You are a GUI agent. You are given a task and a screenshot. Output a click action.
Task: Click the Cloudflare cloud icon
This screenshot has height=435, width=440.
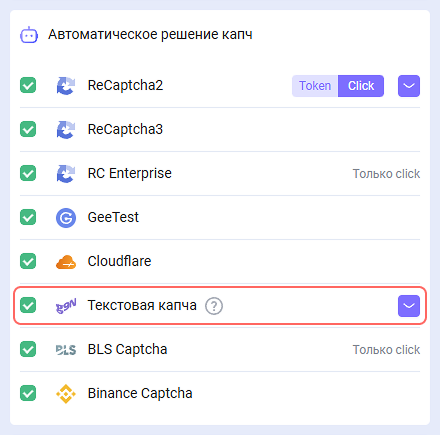tap(66, 262)
